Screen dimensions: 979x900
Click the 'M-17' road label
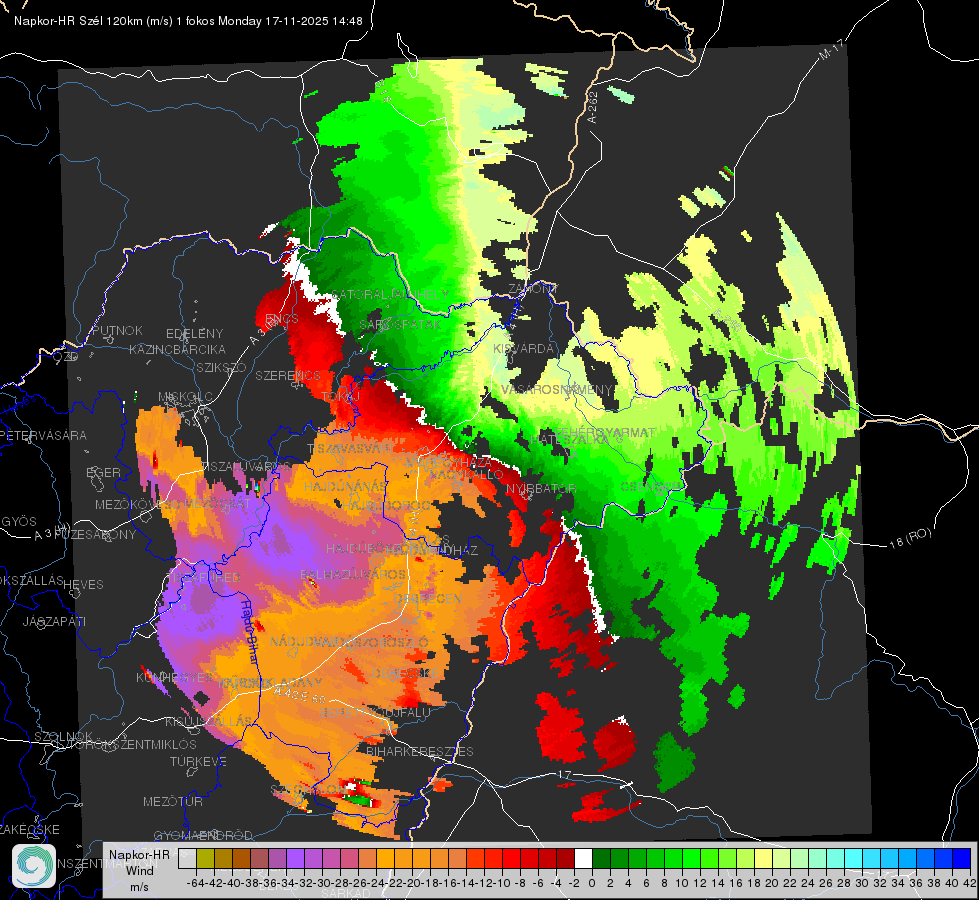832,49
